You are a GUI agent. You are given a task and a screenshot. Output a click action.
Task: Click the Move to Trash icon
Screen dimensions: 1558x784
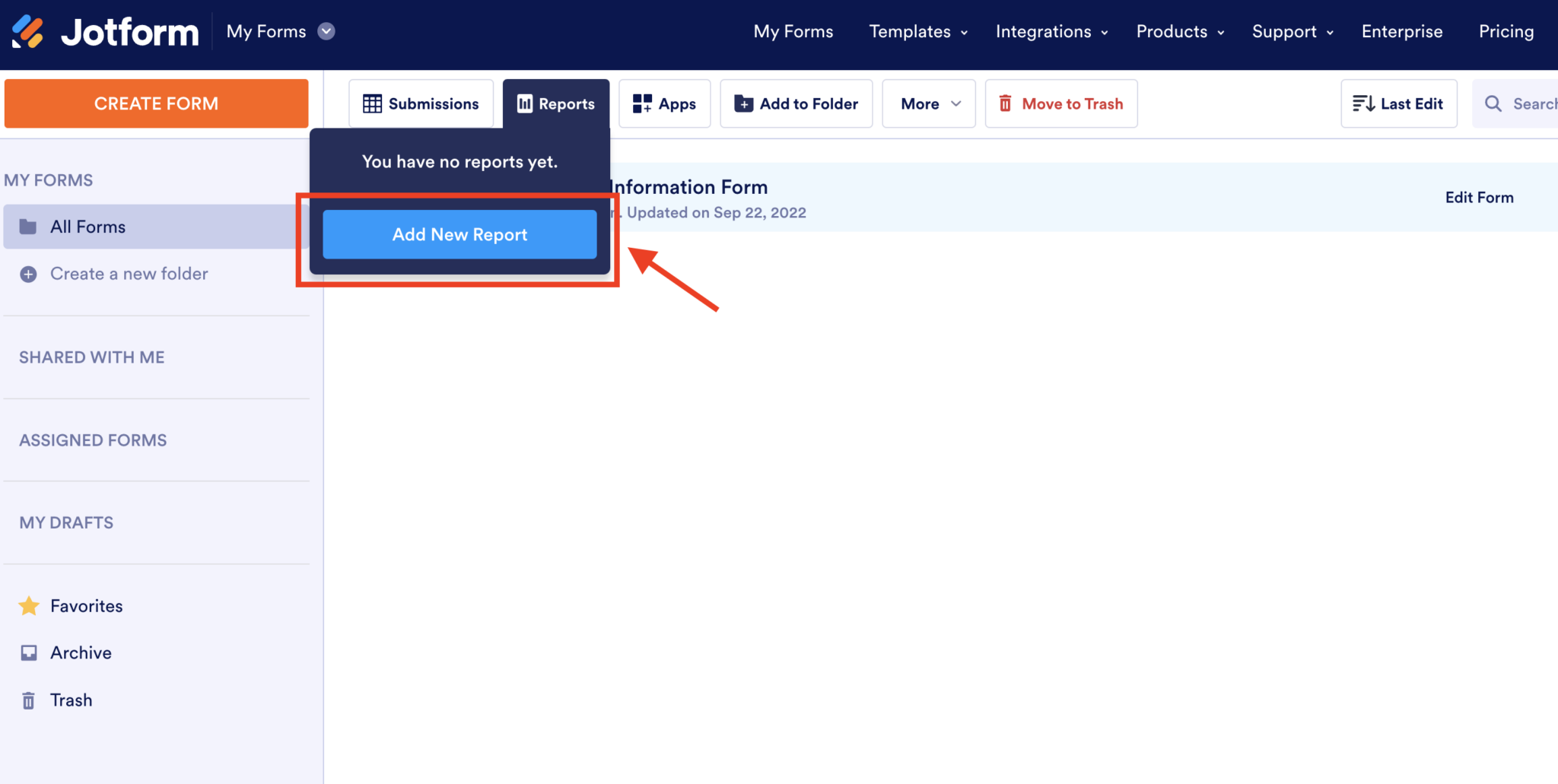click(1006, 103)
